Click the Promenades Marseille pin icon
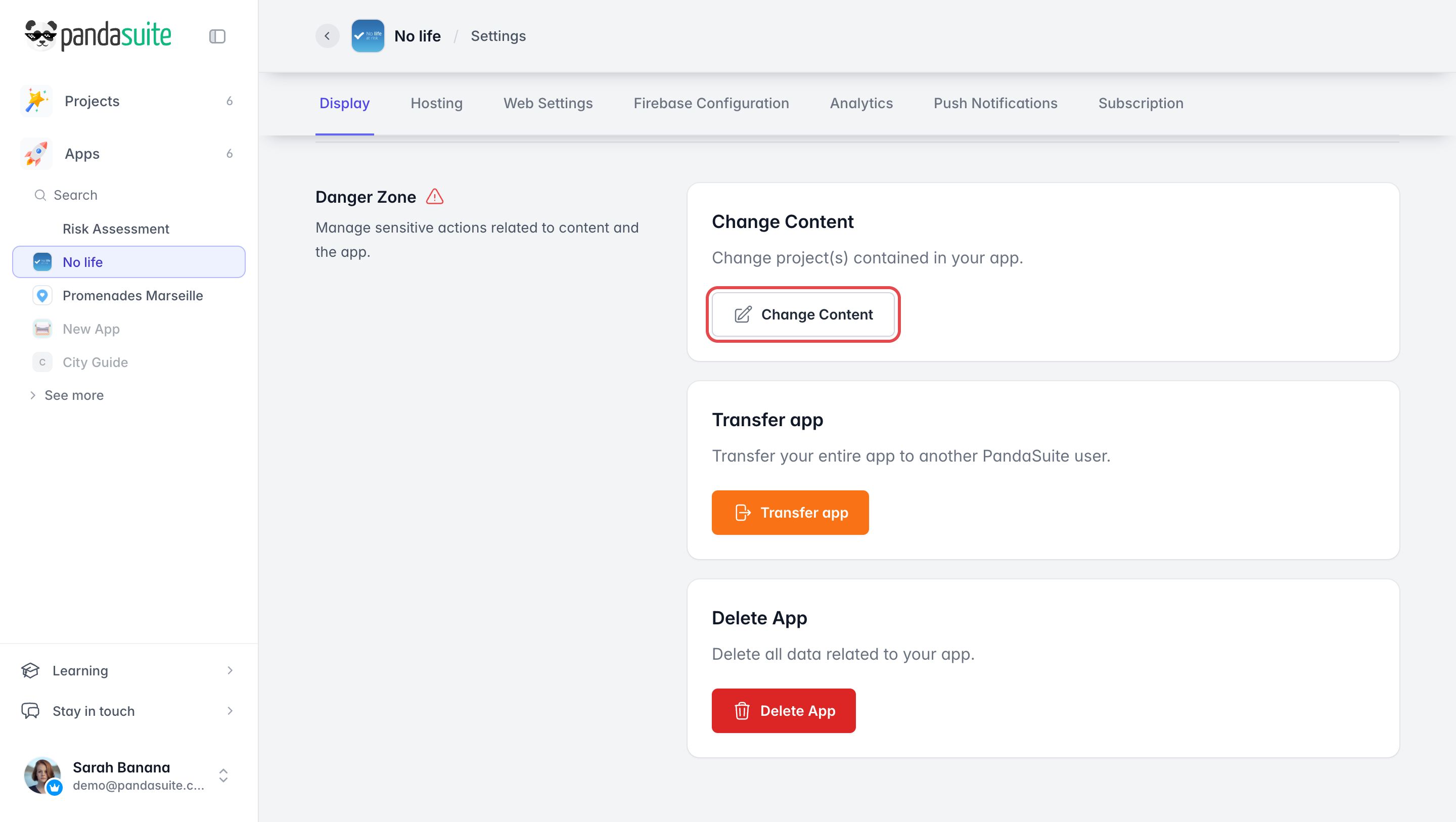Screen dimensions: 1456x822 click(x=42, y=295)
